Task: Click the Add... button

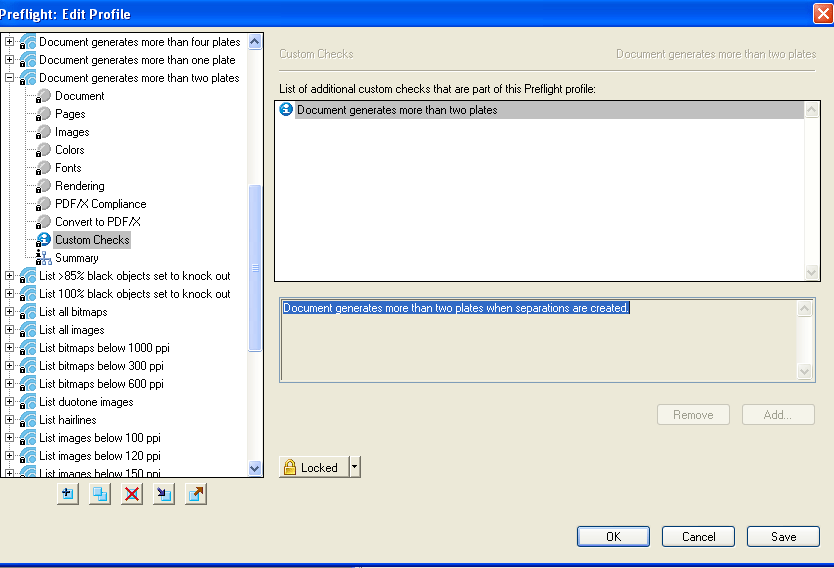Action: click(x=778, y=415)
